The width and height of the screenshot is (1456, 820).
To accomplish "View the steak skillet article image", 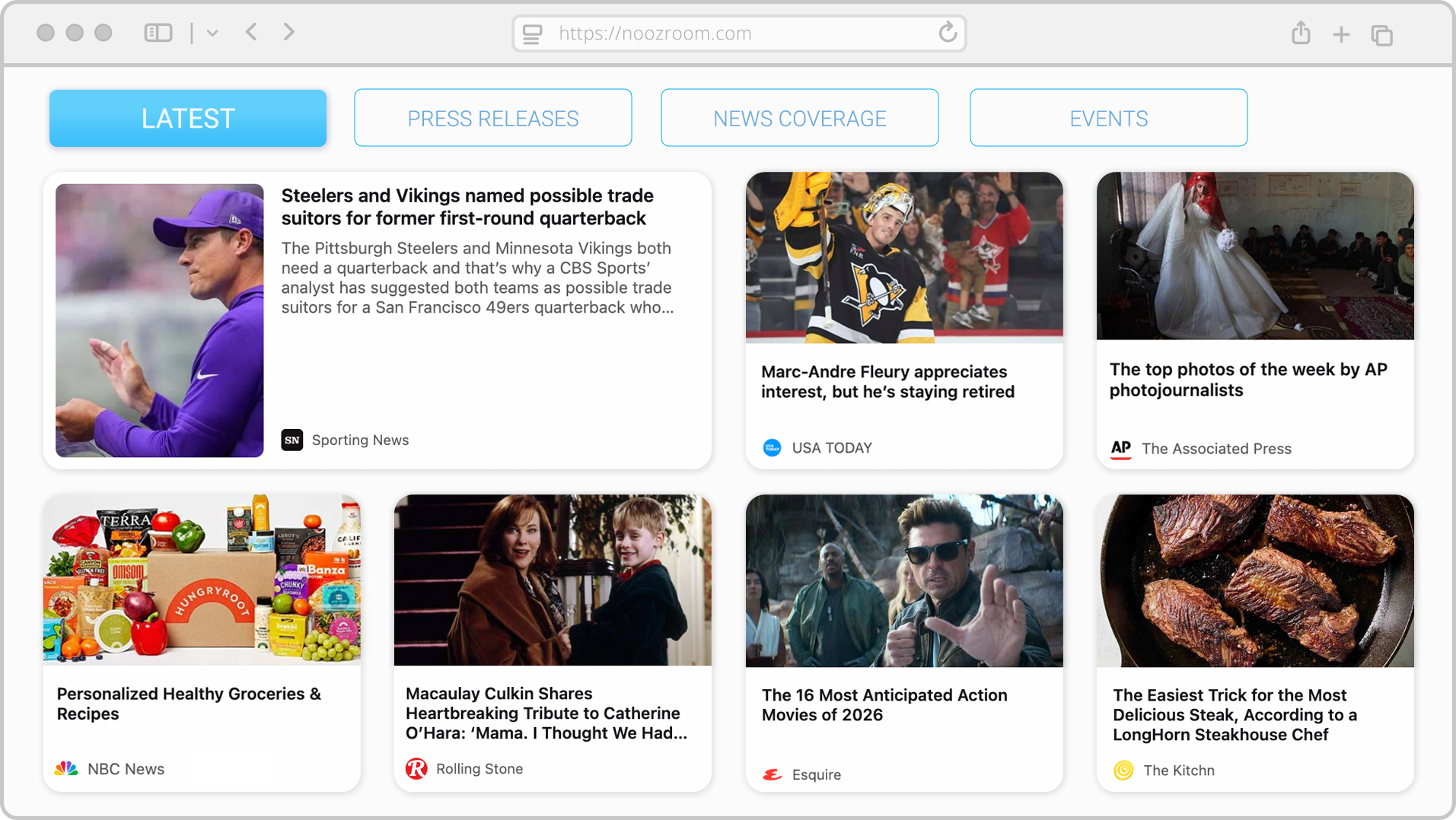I will pos(1254,580).
